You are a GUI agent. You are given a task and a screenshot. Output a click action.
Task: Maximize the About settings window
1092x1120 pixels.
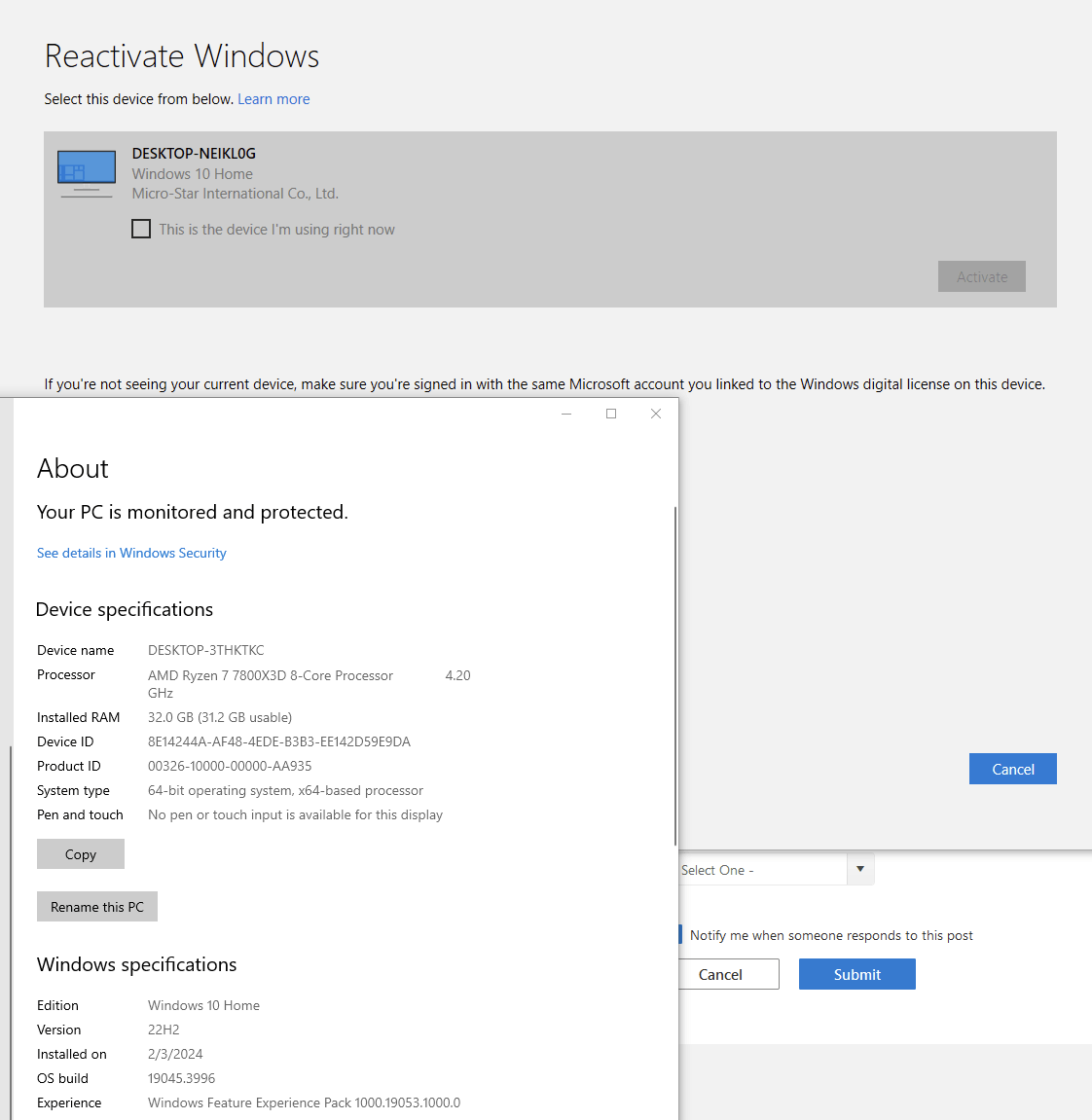click(x=611, y=414)
